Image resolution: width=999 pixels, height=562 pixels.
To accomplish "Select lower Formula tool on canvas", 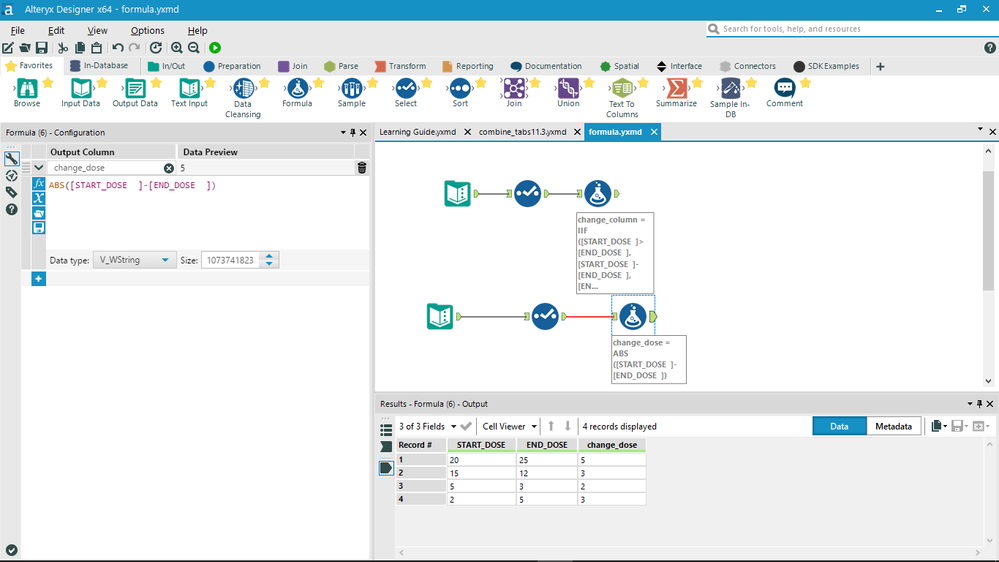I will click(x=633, y=316).
